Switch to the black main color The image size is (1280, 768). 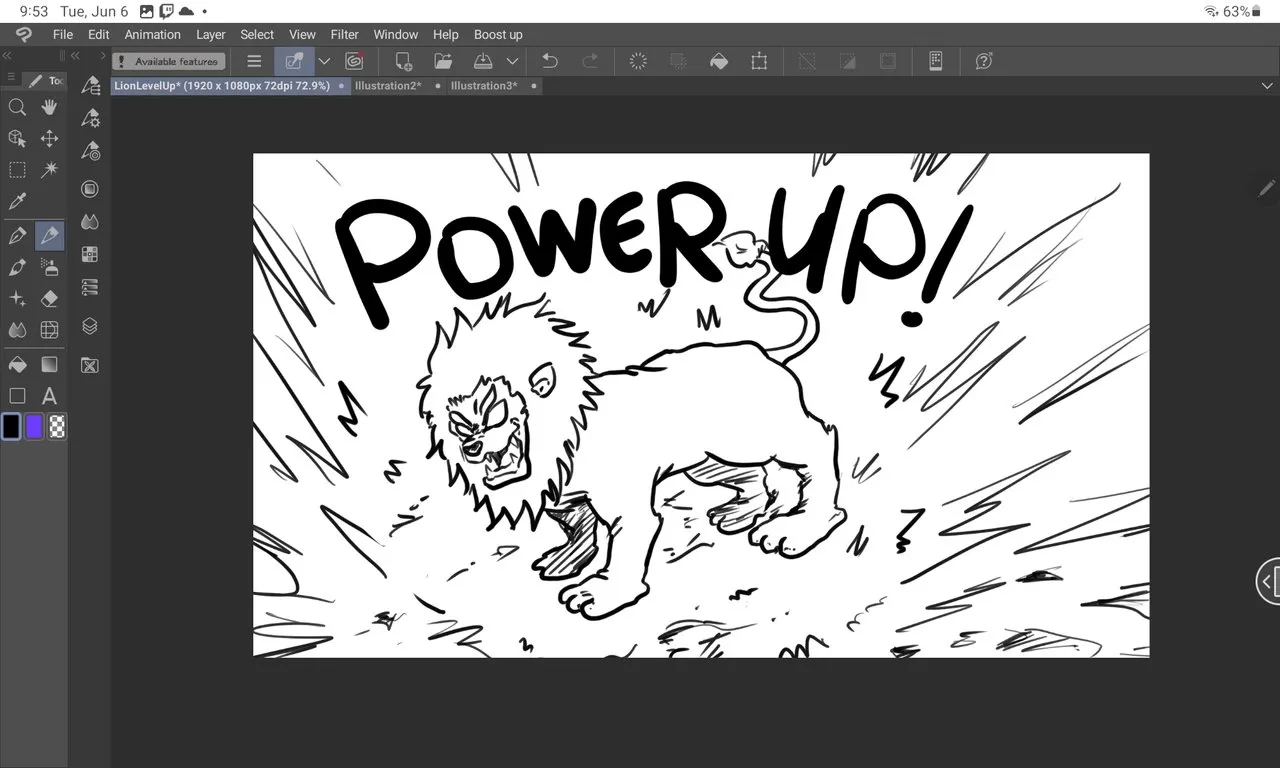11,427
